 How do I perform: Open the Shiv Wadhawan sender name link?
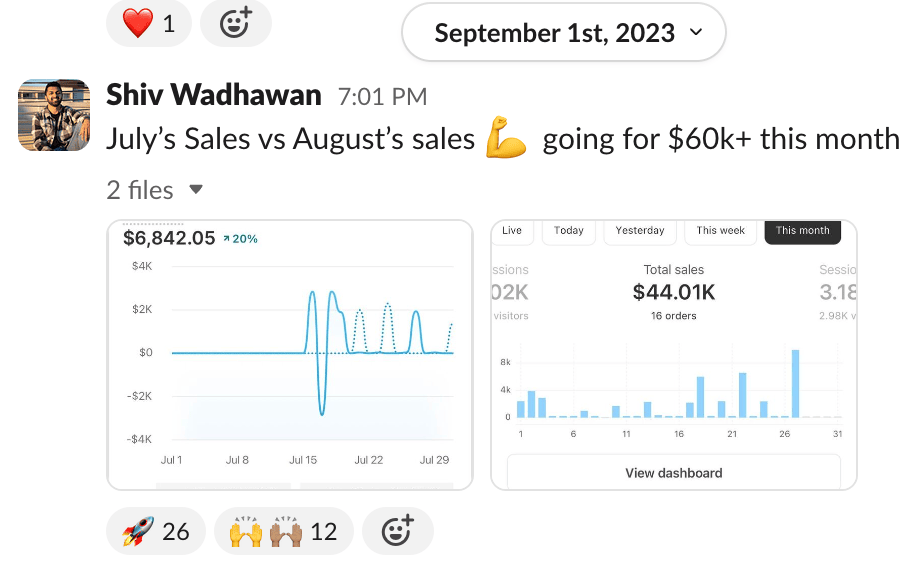(214, 95)
